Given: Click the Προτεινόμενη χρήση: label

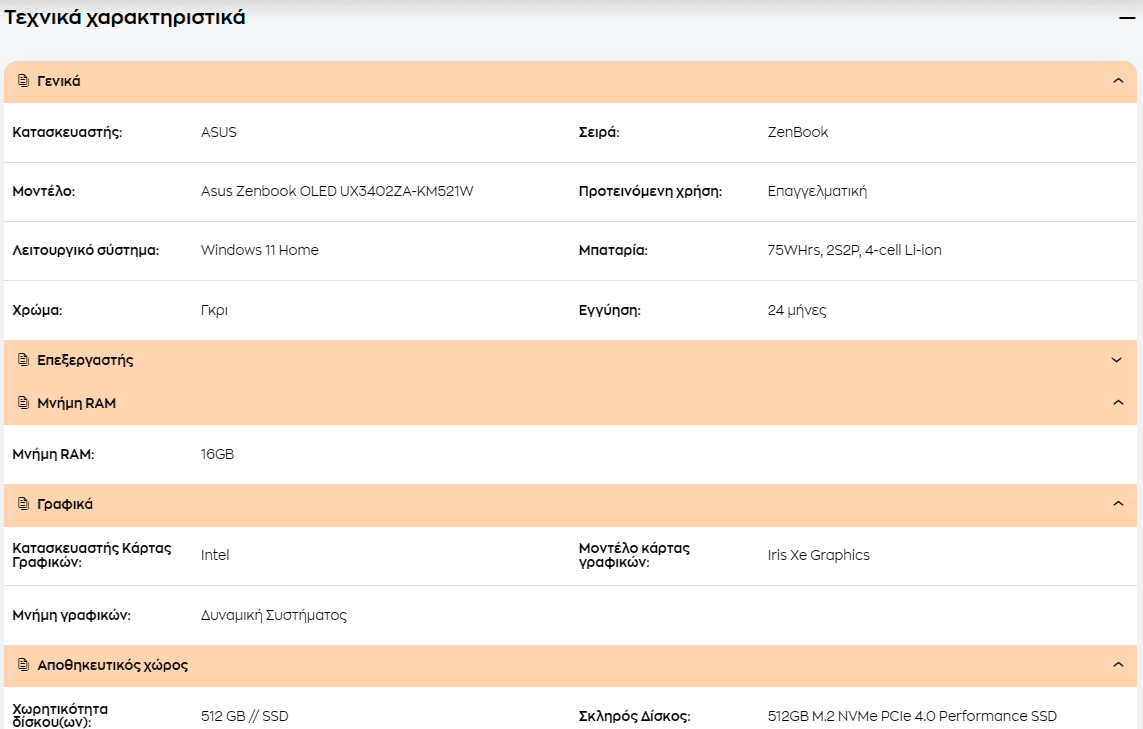Looking at the screenshot, I should [650, 191].
